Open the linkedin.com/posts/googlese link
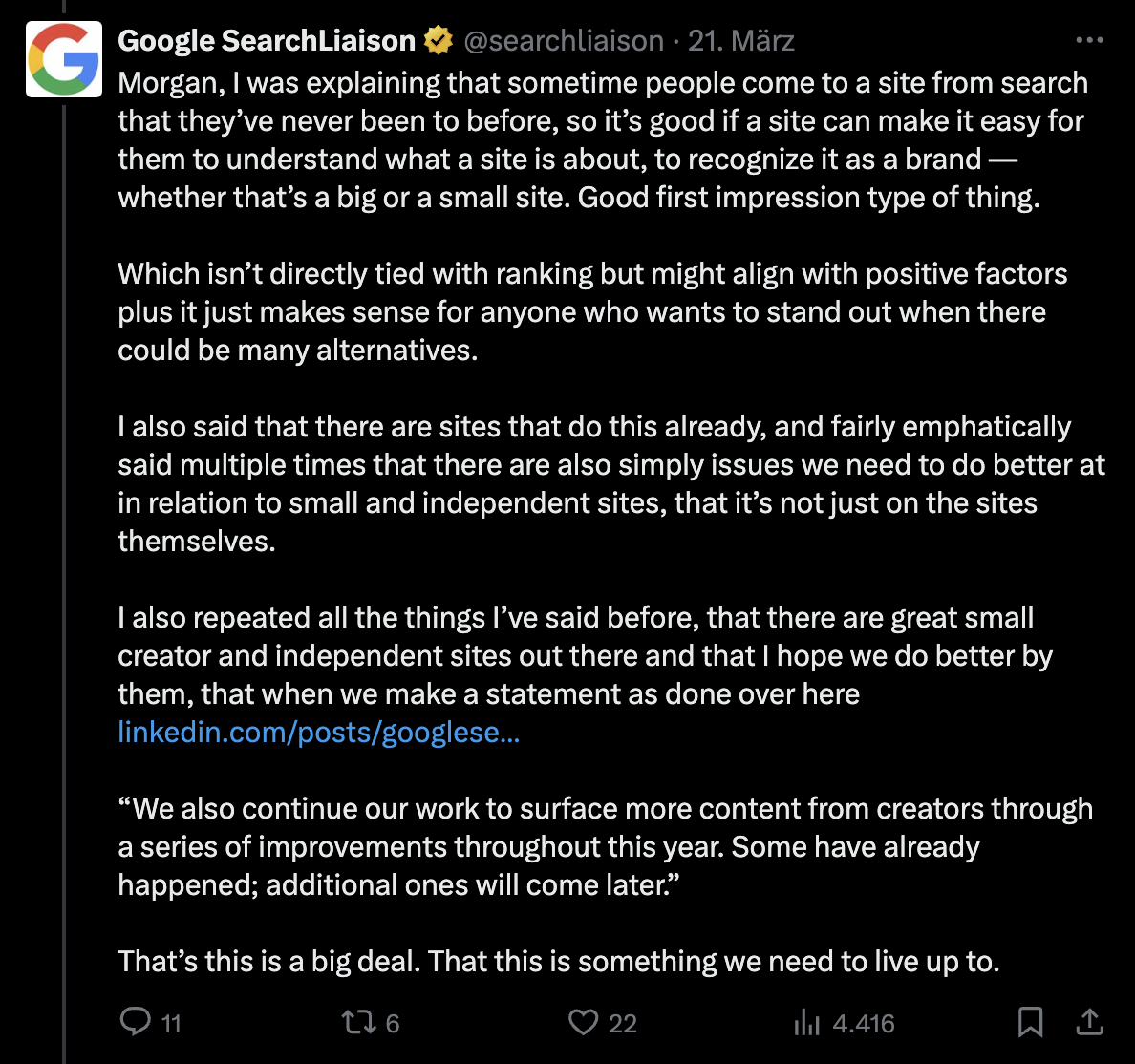 pyautogui.click(x=318, y=732)
